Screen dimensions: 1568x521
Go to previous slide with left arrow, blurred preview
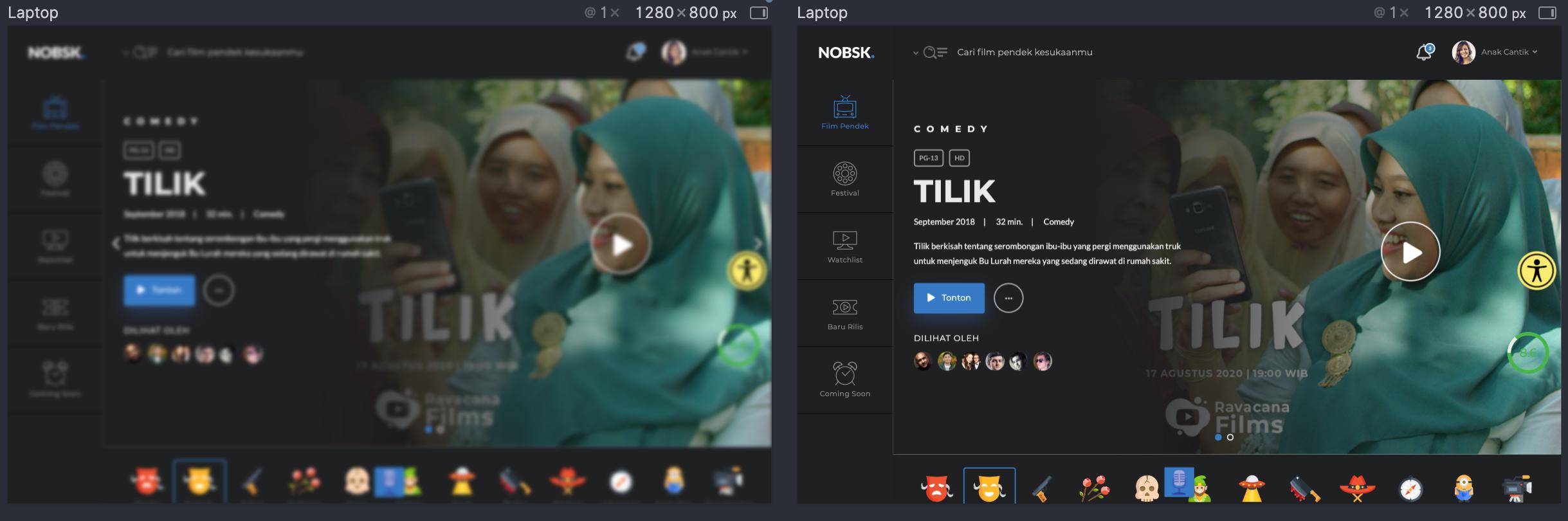point(115,243)
